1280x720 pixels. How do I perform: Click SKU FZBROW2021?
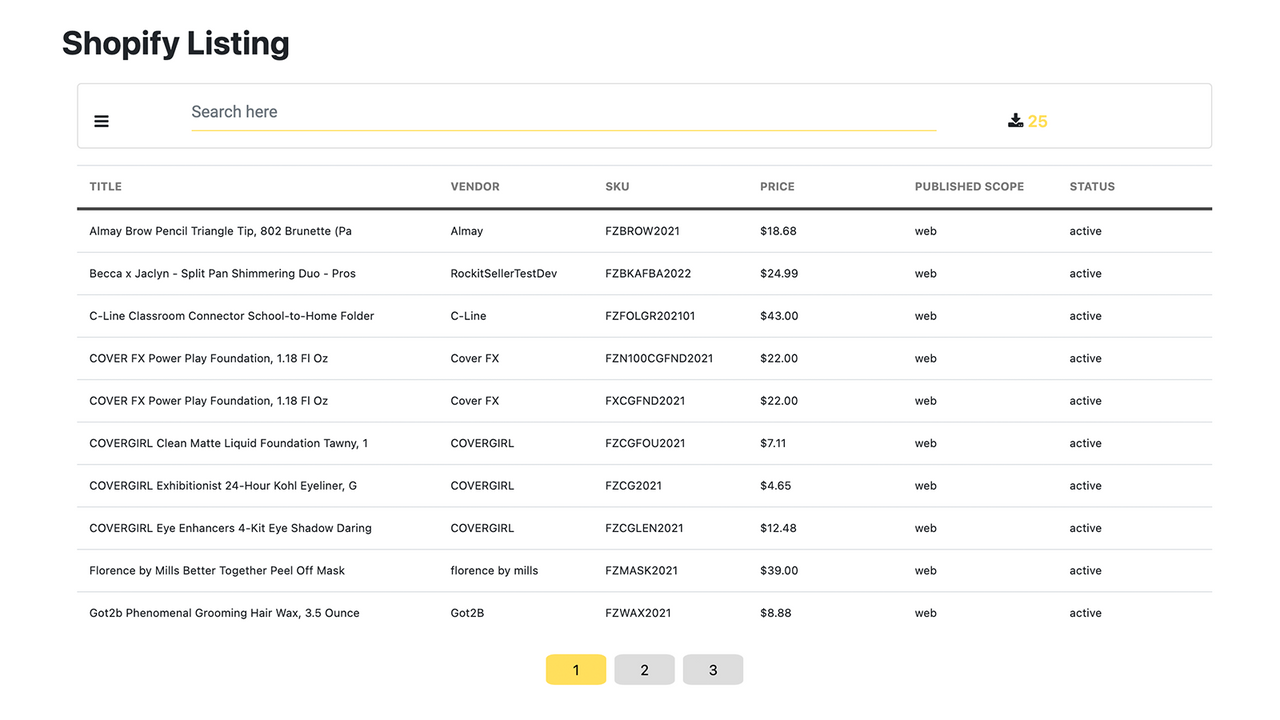pos(642,231)
